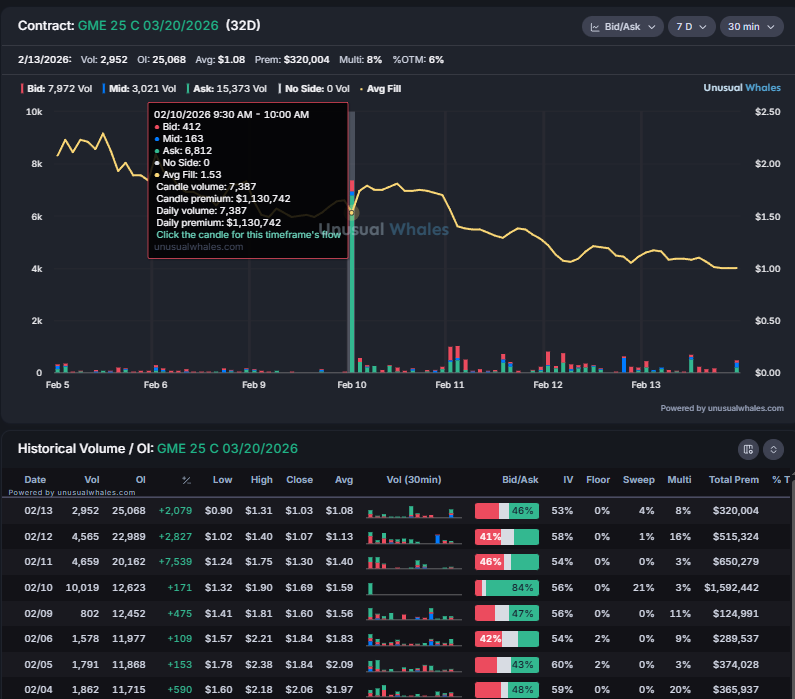Click the Multi column header
Screen dimensions: 795x699
coord(679,480)
